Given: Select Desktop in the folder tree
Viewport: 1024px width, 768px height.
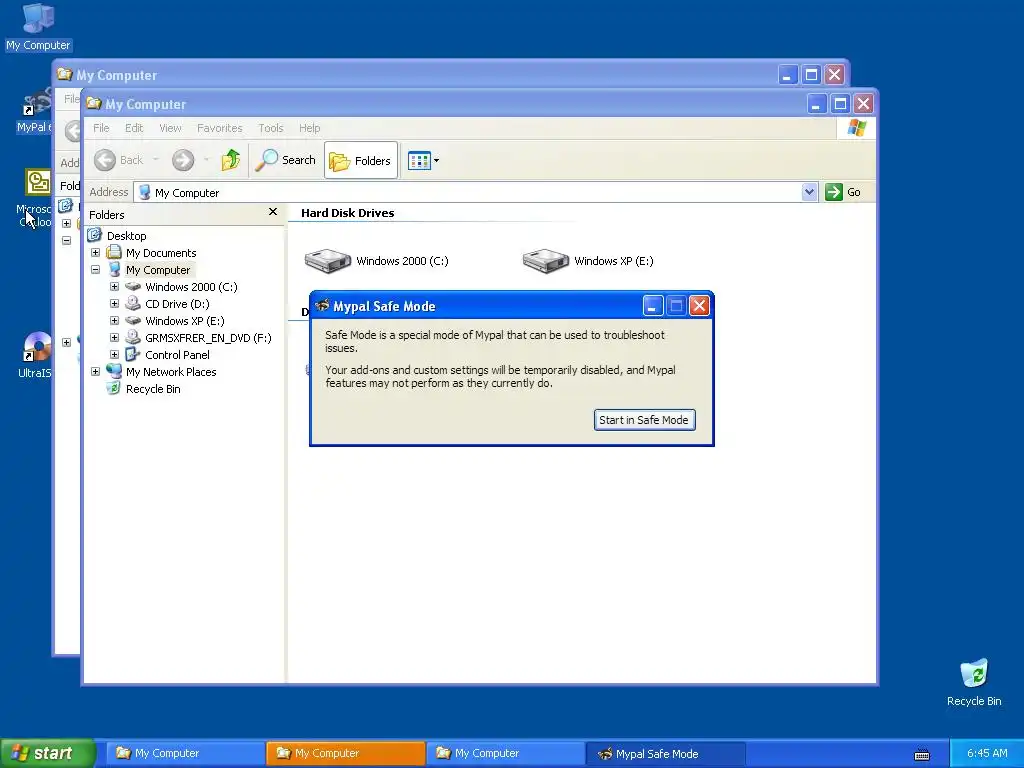Looking at the screenshot, I should click(127, 236).
